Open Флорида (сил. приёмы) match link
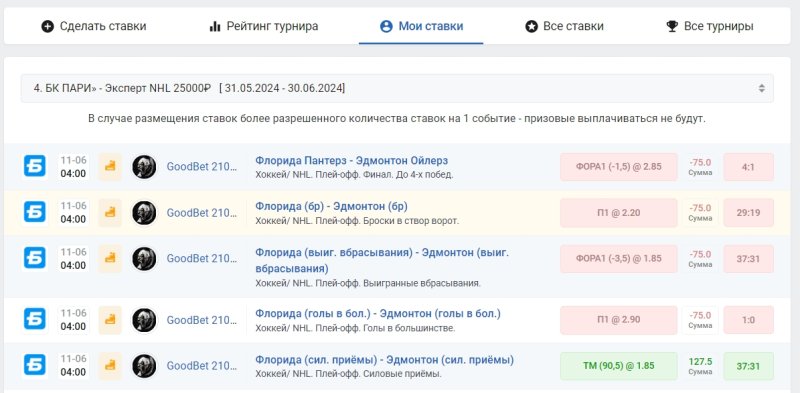This screenshot has height=393, width=800. [x=384, y=359]
